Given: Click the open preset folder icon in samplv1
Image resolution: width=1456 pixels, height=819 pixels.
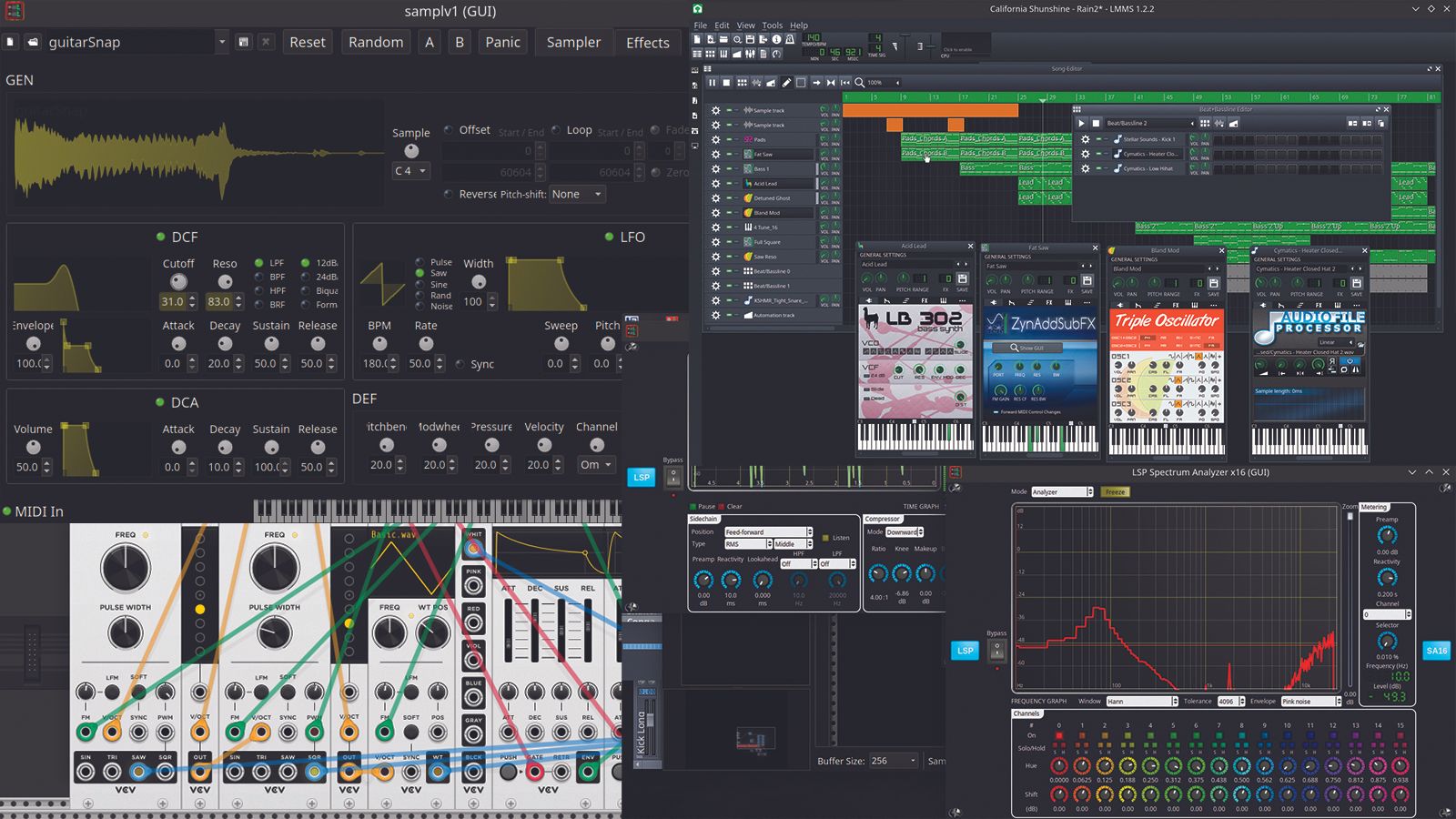Looking at the screenshot, I should point(33,42).
